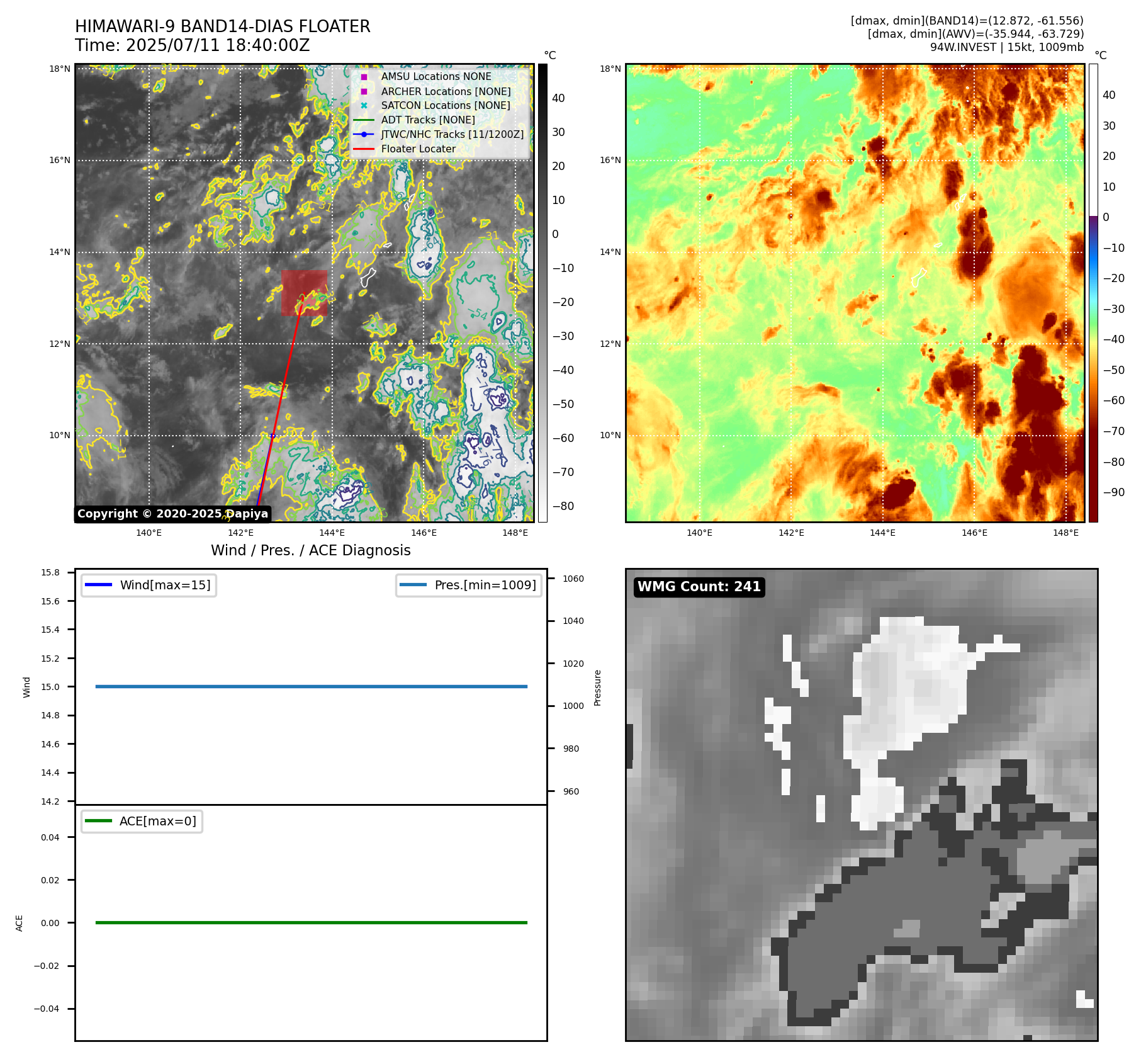This screenshot has width=1141, height=1064.
Task: Click the Pressure axis label
Action: point(598,688)
